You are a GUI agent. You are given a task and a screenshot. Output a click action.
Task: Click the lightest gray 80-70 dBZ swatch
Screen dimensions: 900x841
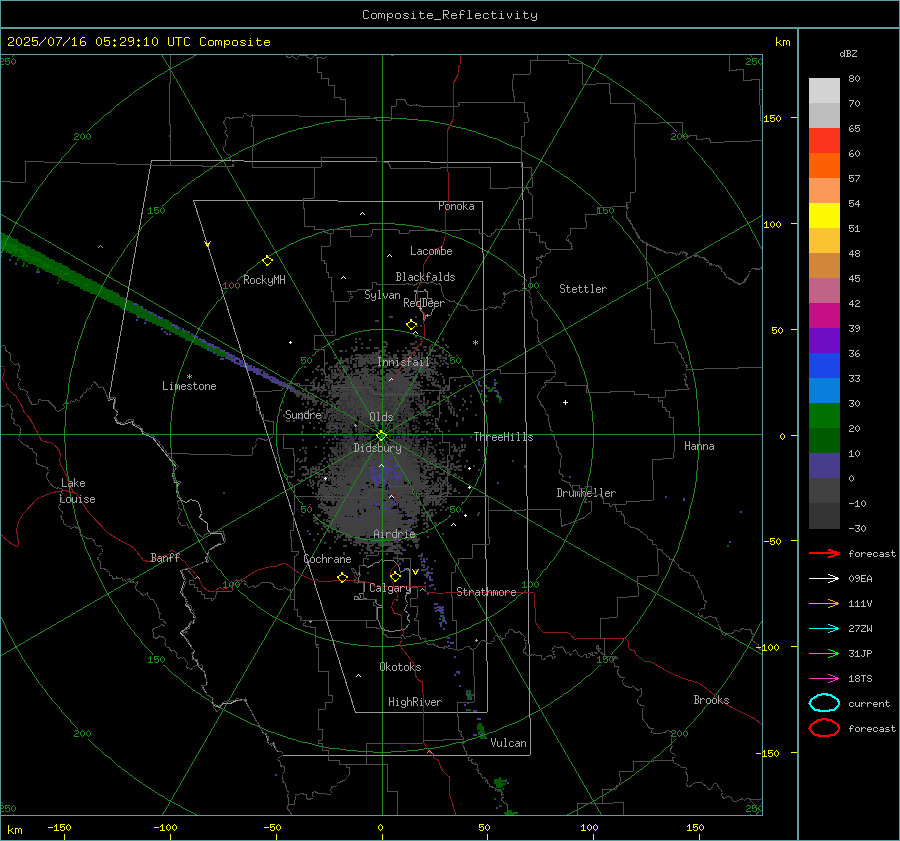[x=824, y=90]
